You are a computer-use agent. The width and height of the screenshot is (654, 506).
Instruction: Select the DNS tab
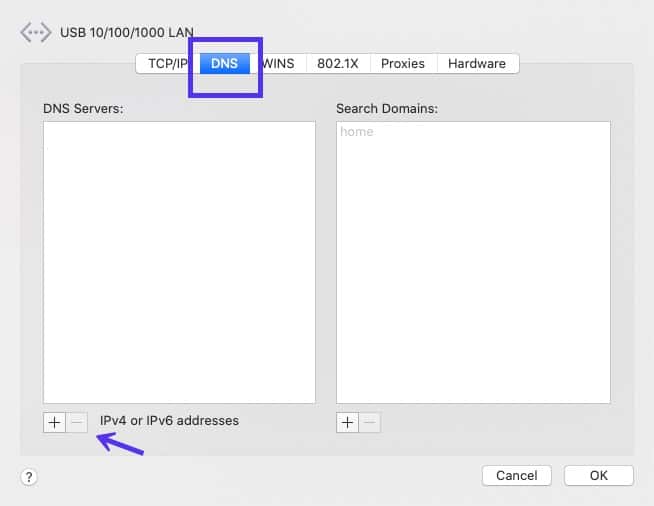[224, 63]
